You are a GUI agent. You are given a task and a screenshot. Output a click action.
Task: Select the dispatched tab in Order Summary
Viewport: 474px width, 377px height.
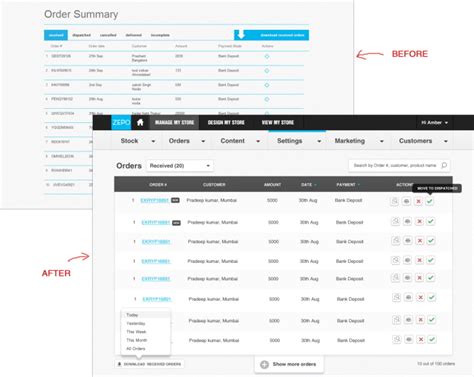(82, 35)
